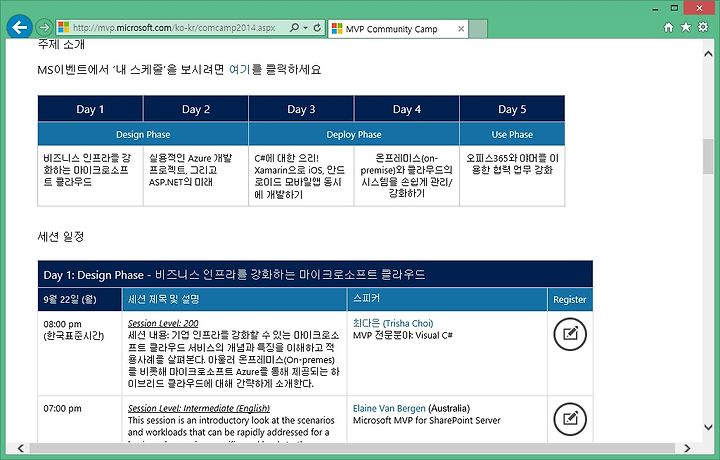Image resolution: width=720 pixels, height=460 pixels.
Task: Click the Register column header
Action: (570, 299)
